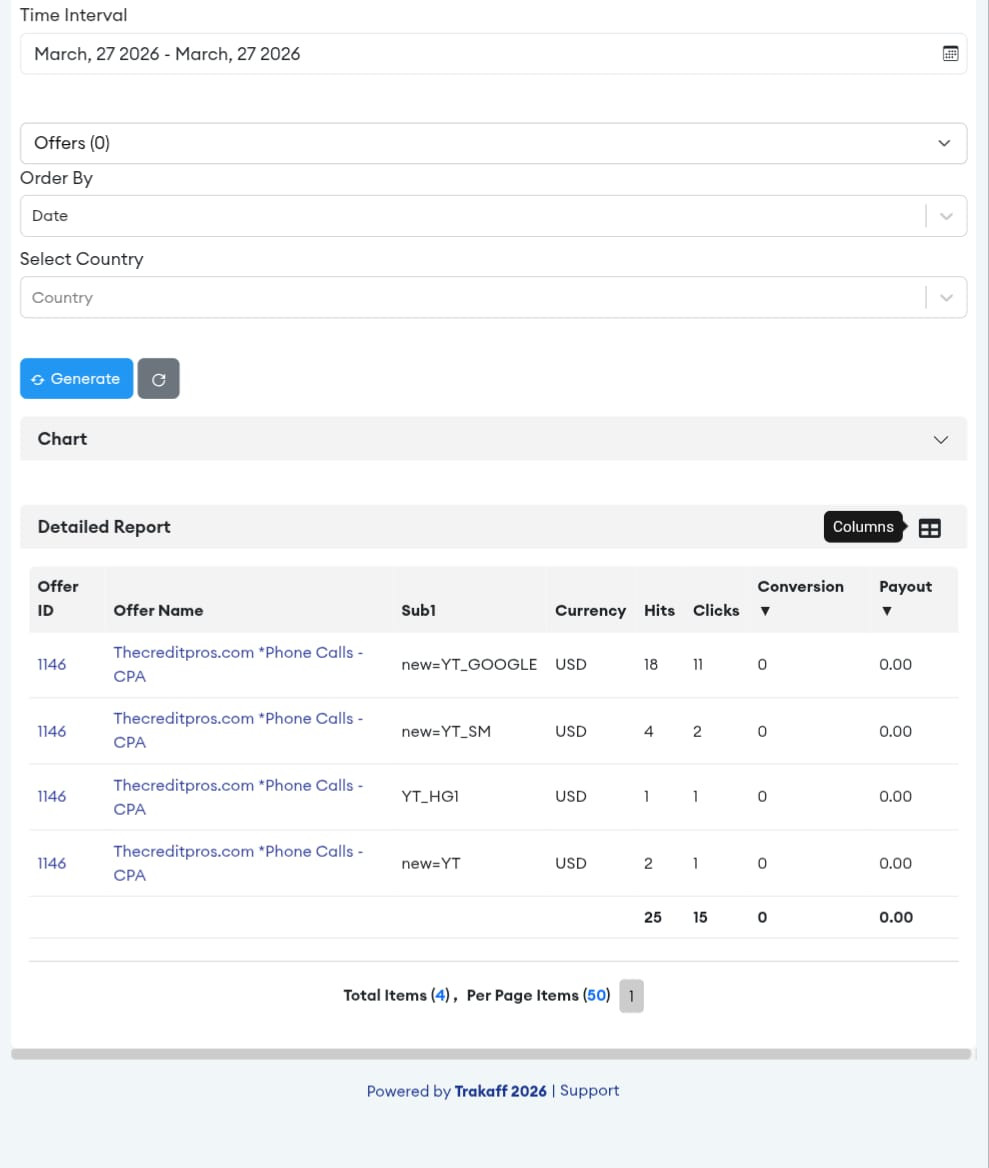Open the Country select dropdown
This screenshot has width=989, height=1168.
coord(493,297)
